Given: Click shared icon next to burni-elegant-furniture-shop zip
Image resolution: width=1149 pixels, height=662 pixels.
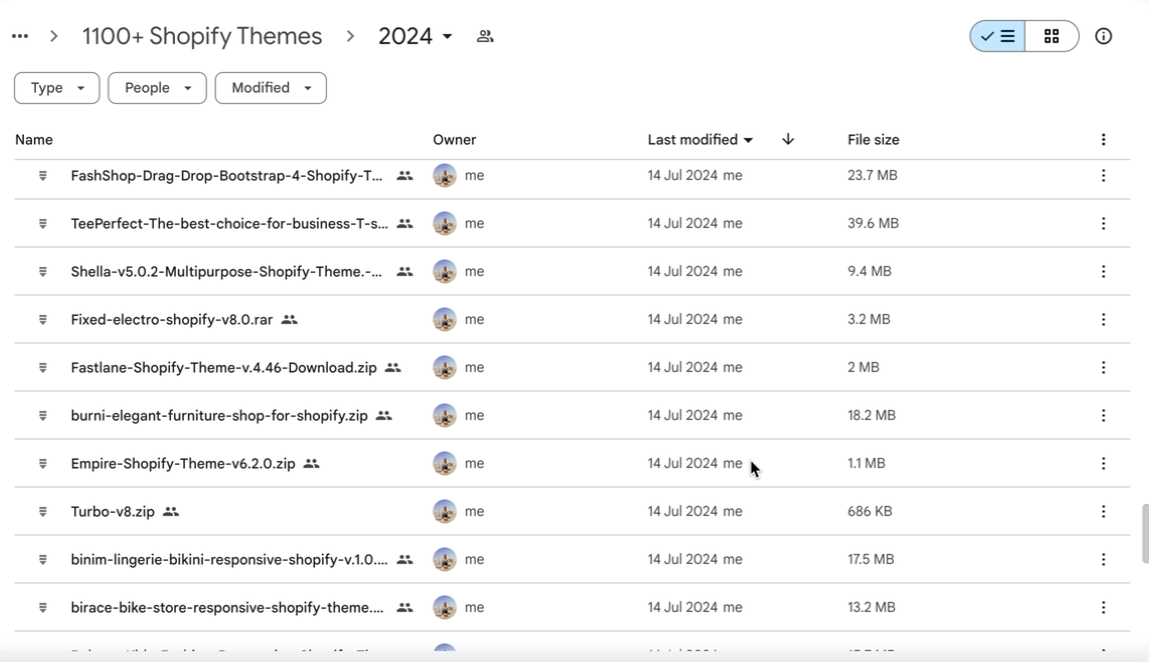Looking at the screenshot, I should (384, 416).
